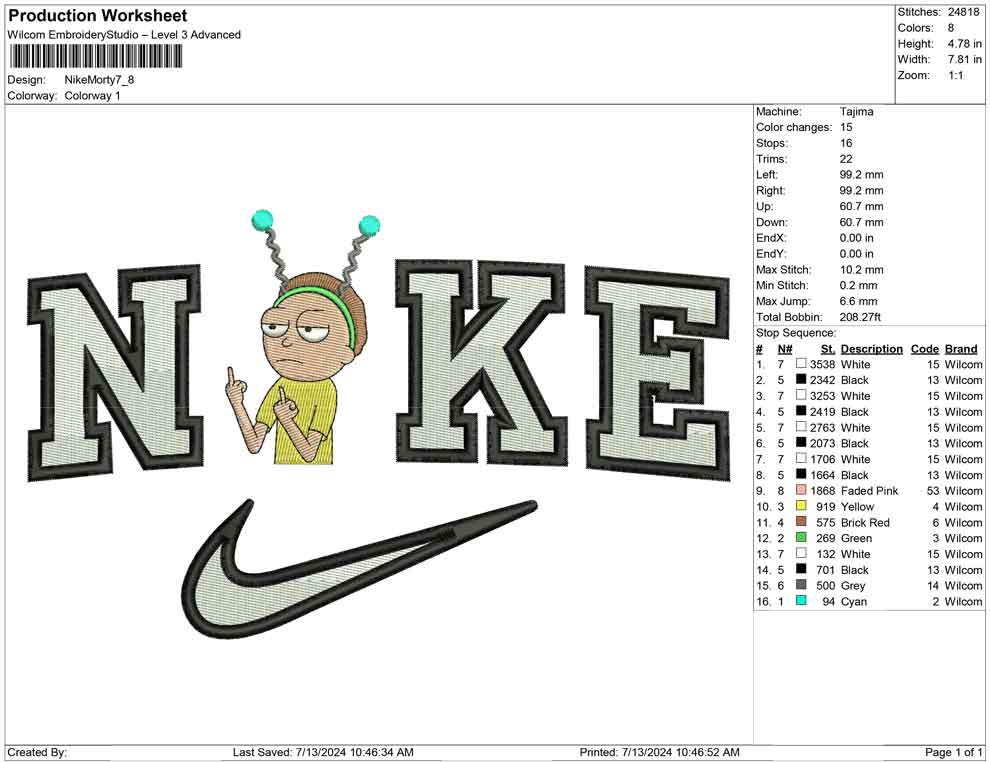This screenshot has width=990, height=762.
Task: Click the Code column header
Action: click(x=925, y=348)
